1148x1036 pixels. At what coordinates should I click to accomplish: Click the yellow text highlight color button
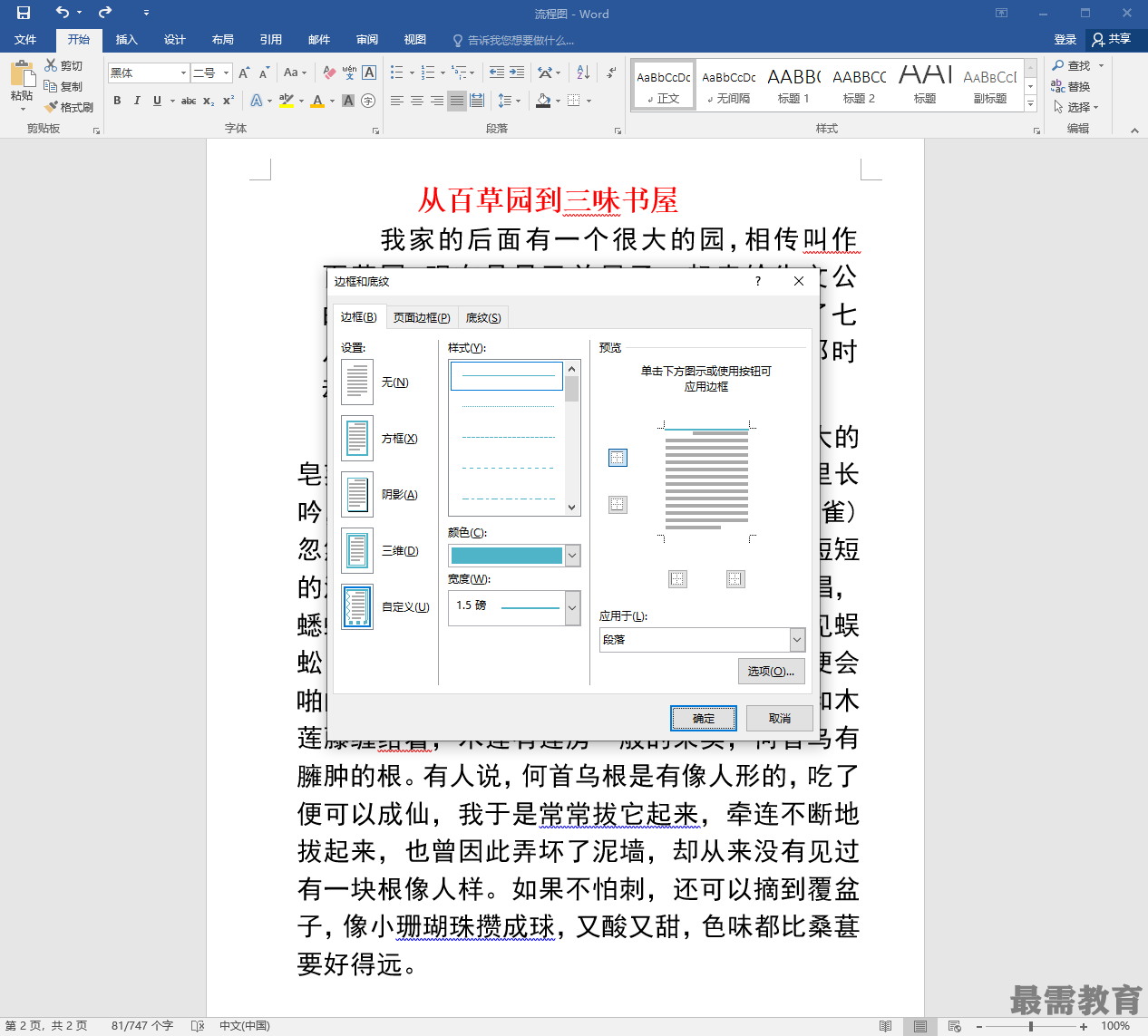[x=287, y=101]
